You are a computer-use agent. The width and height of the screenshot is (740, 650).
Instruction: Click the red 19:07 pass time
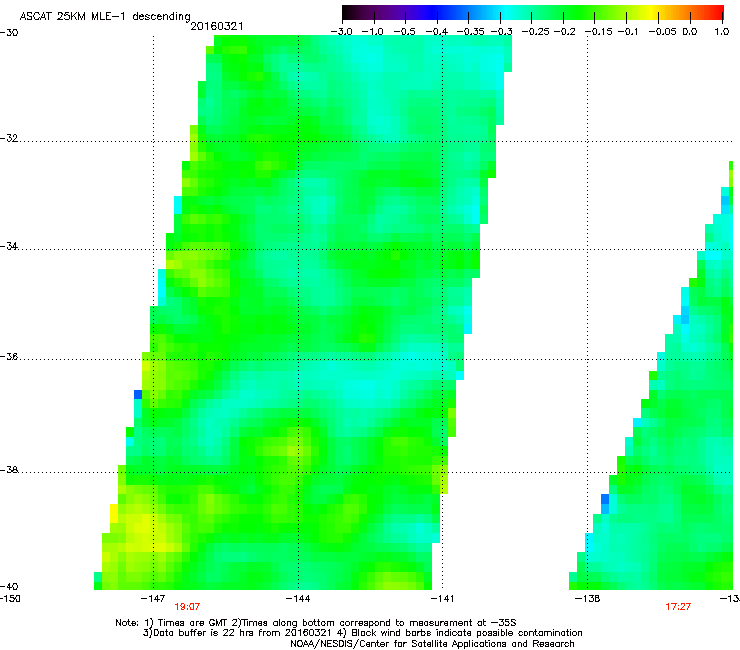pyautogui.click(x=187, y=607)
